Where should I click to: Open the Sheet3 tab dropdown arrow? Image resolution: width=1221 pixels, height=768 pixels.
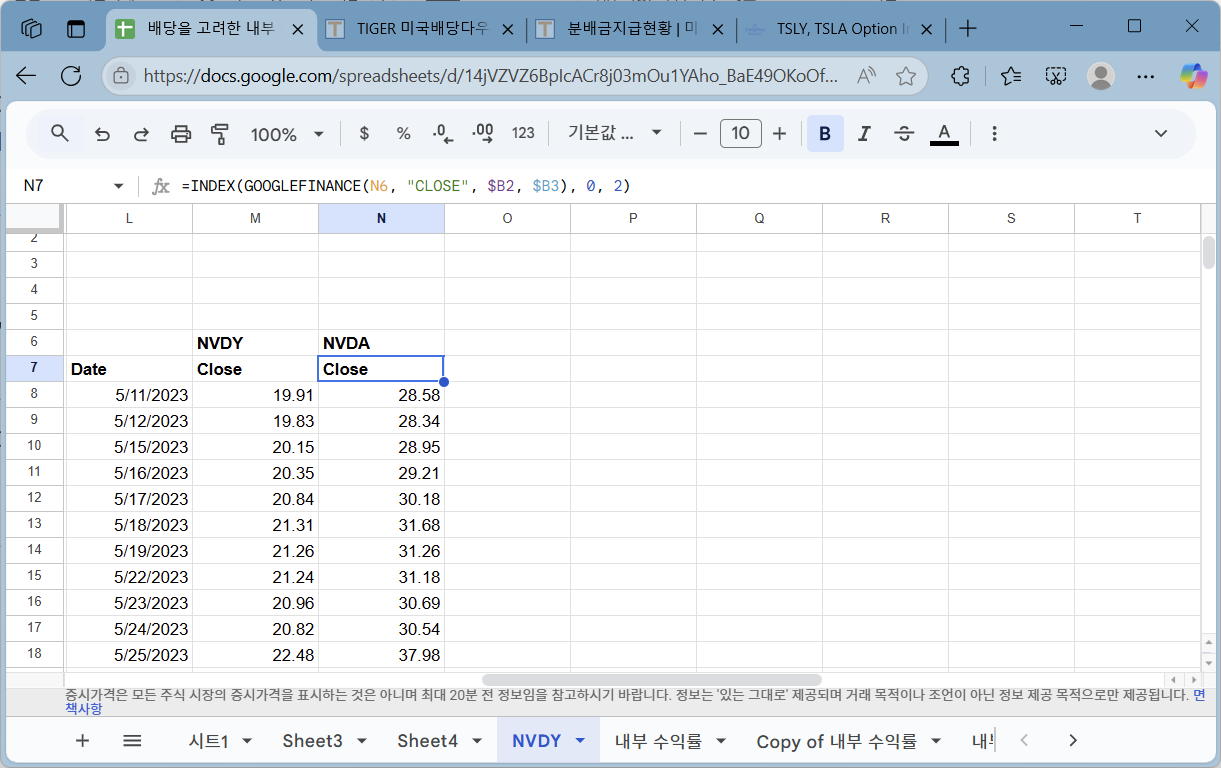(361, 741)
